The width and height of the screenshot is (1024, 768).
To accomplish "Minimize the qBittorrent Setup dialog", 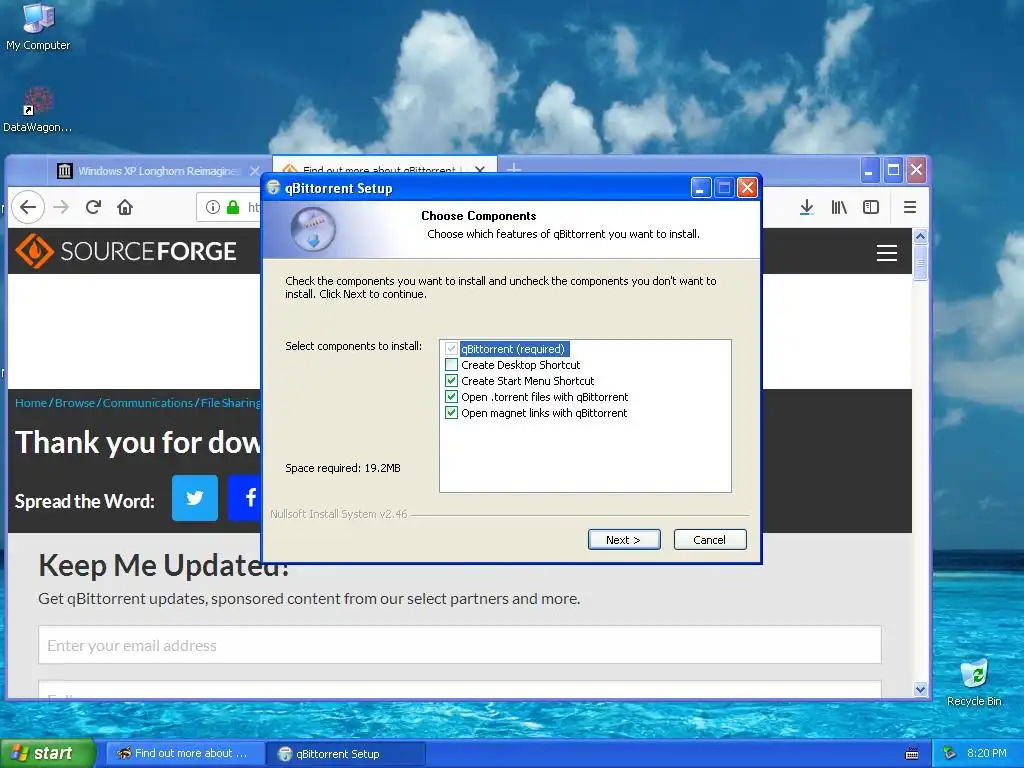I will tap(700, 188).
